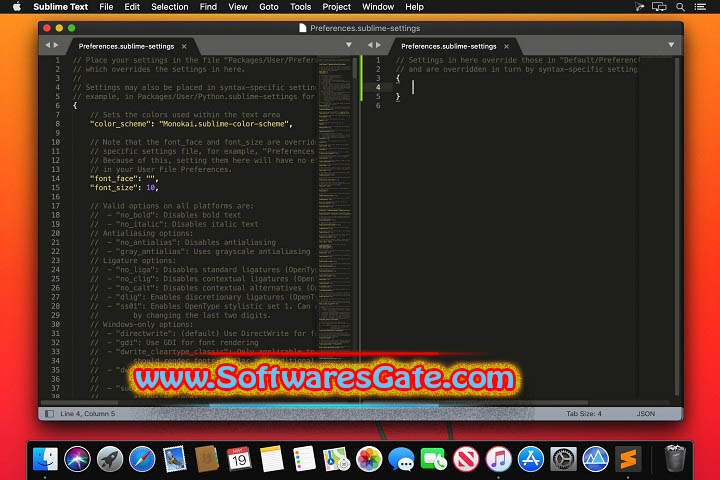The image size is (720, 480).
Task: Open the Trash in the Dock
Action: [675, 458]
